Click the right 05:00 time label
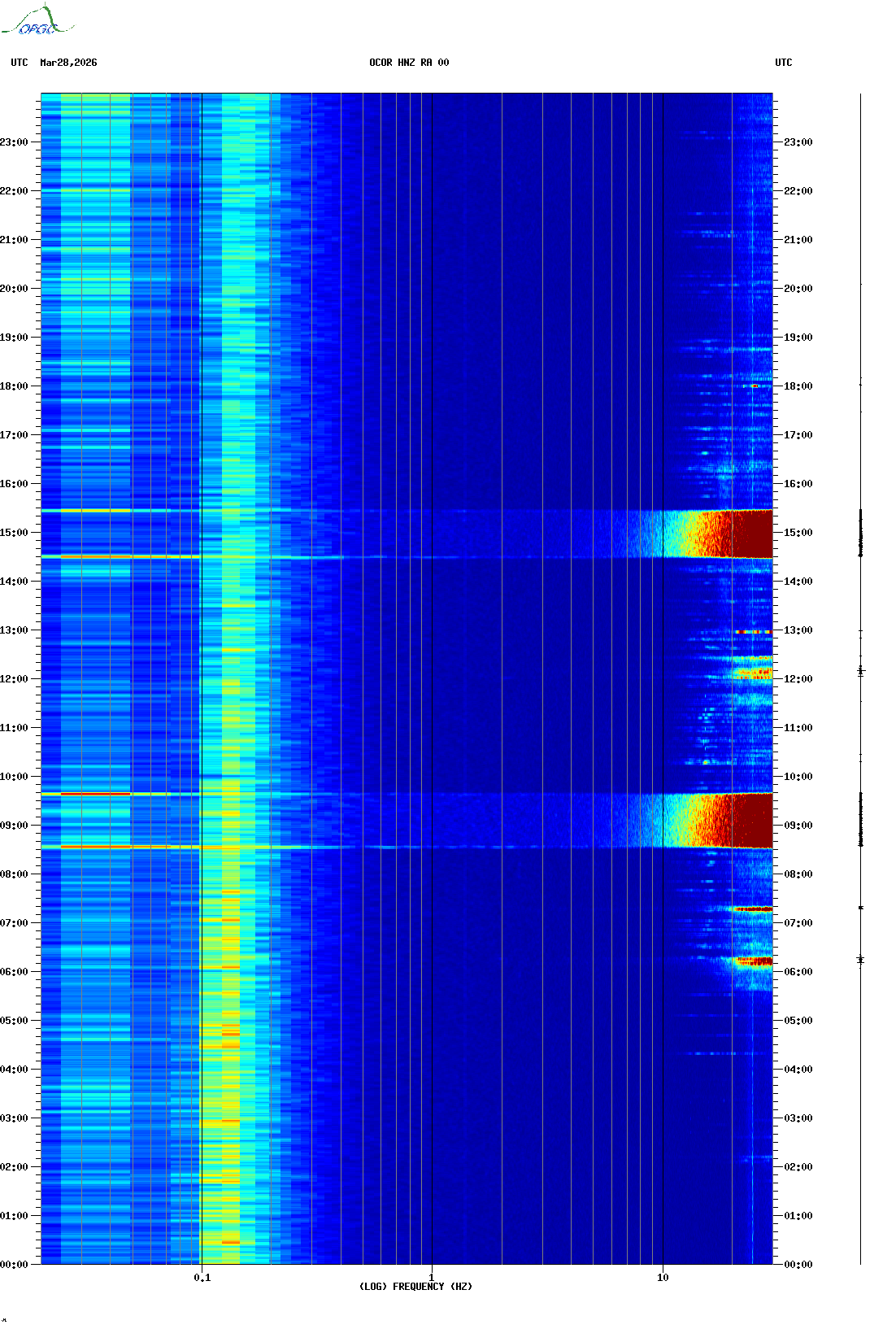Image resolution: width=896 pixels, height=1329 pixels. pos(798,1021)
